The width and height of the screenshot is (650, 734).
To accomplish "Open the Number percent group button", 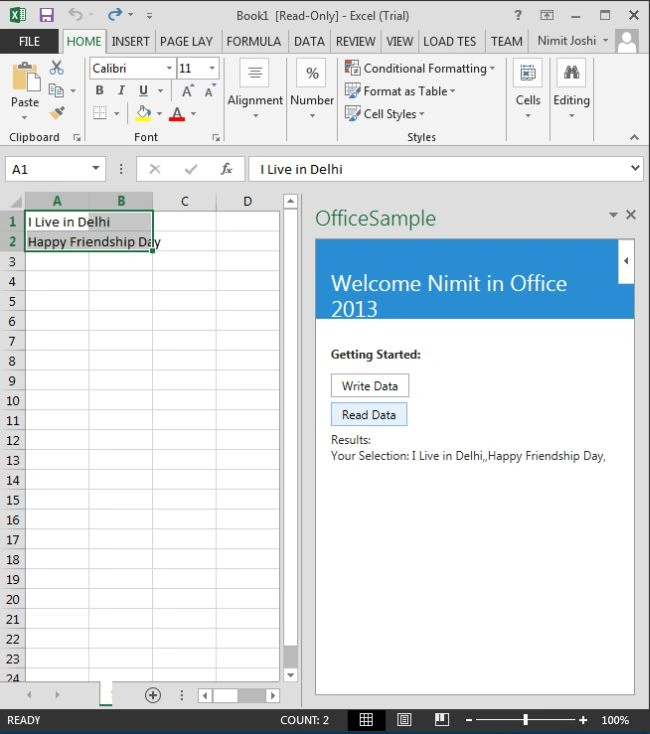I will 312,88.
